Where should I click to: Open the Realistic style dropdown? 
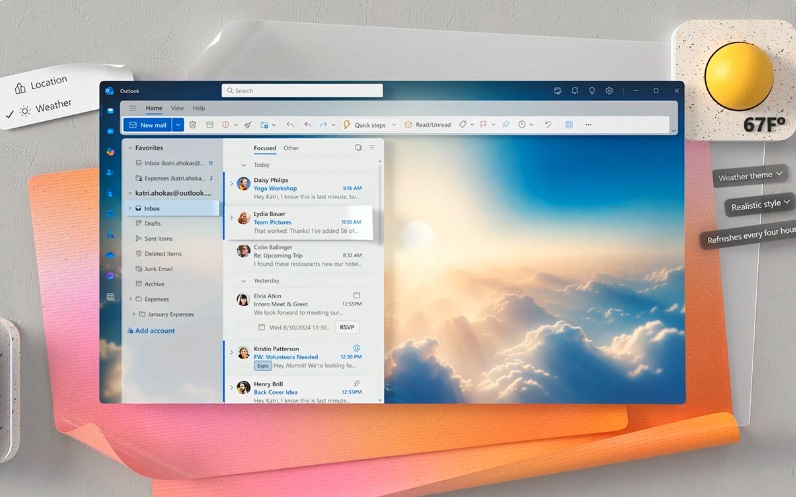point(761,205)
